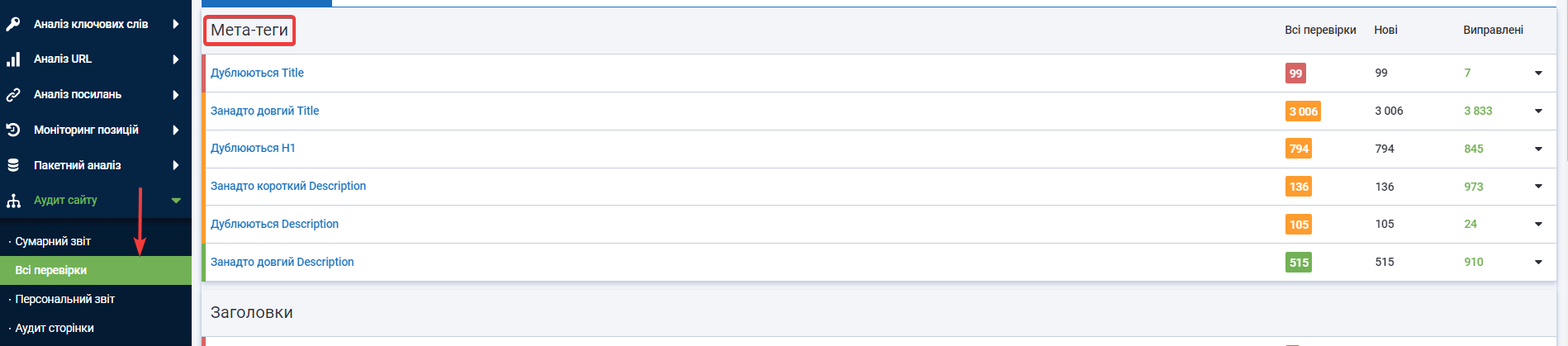Screen dimensions: 1568x346
Task: Click the bar chart icon for Аналіз URL
Action: click(13, 59)
